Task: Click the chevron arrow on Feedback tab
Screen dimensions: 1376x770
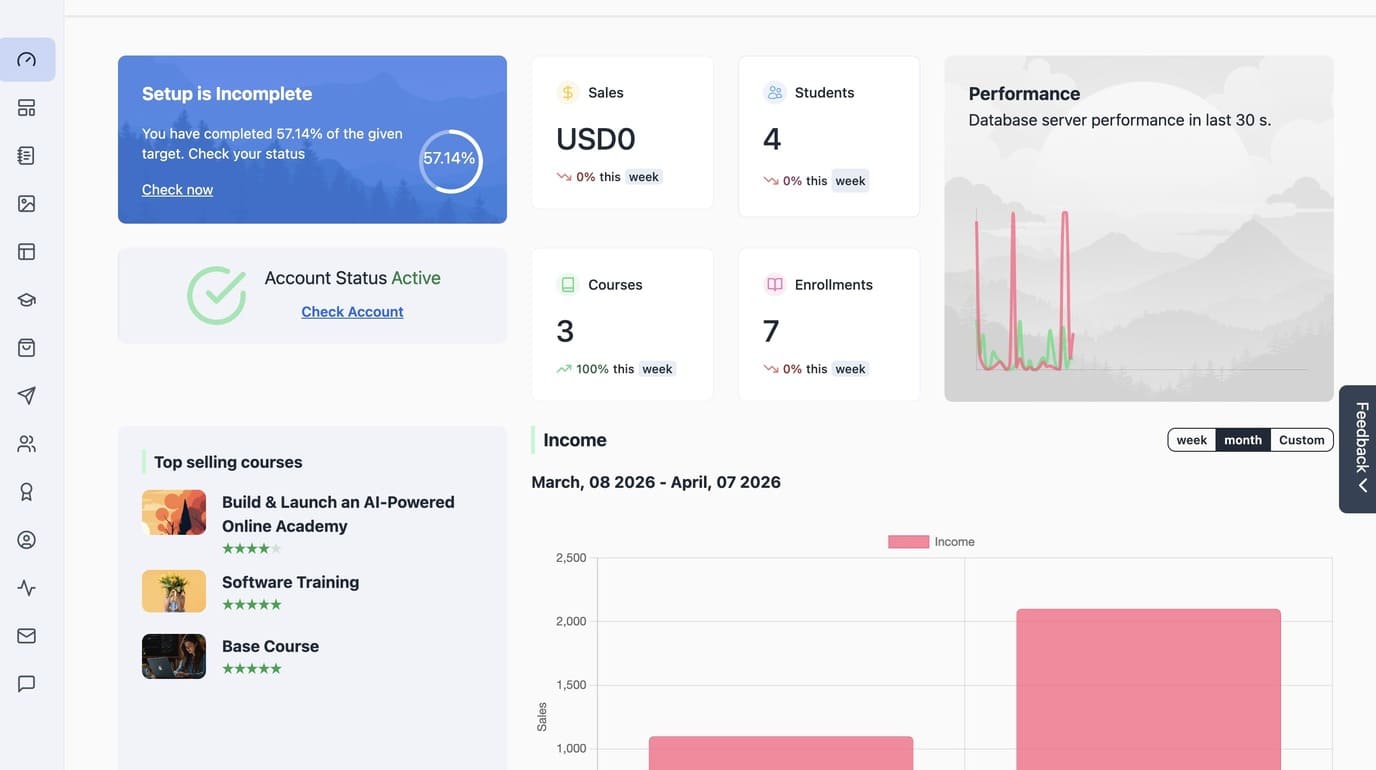Action: [1362, 486]
